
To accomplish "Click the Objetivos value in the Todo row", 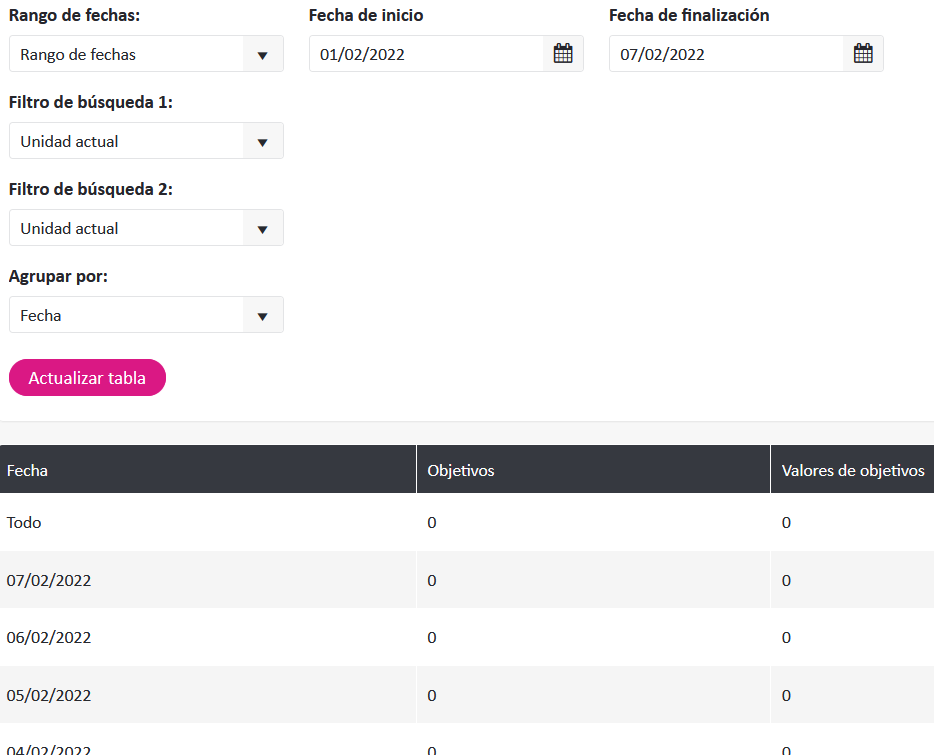I will [432, 522].
